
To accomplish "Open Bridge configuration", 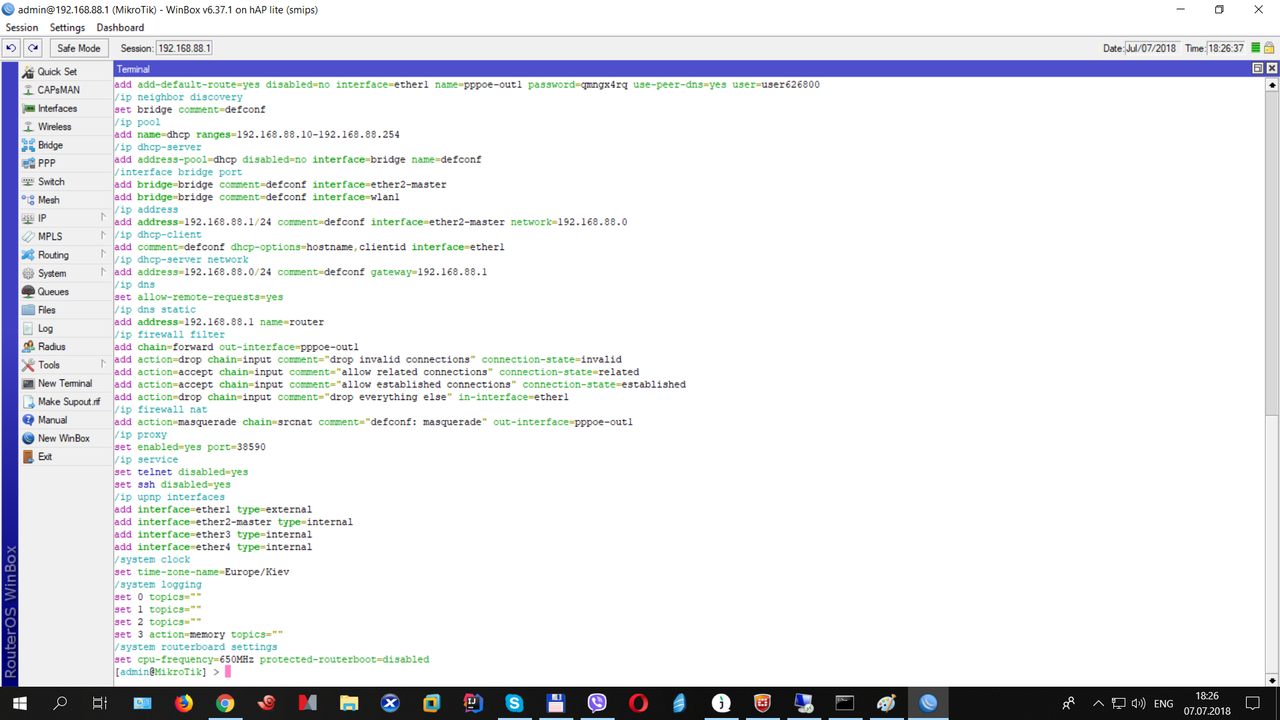I will 50,145.
